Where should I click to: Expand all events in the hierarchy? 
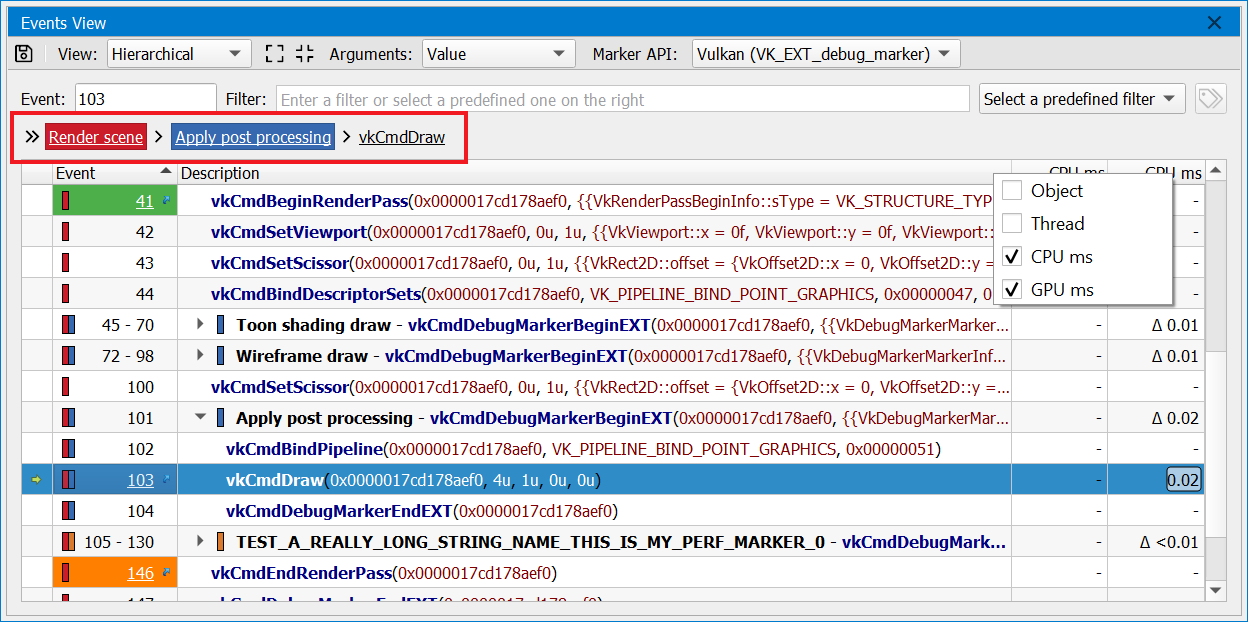pos(274,53)
